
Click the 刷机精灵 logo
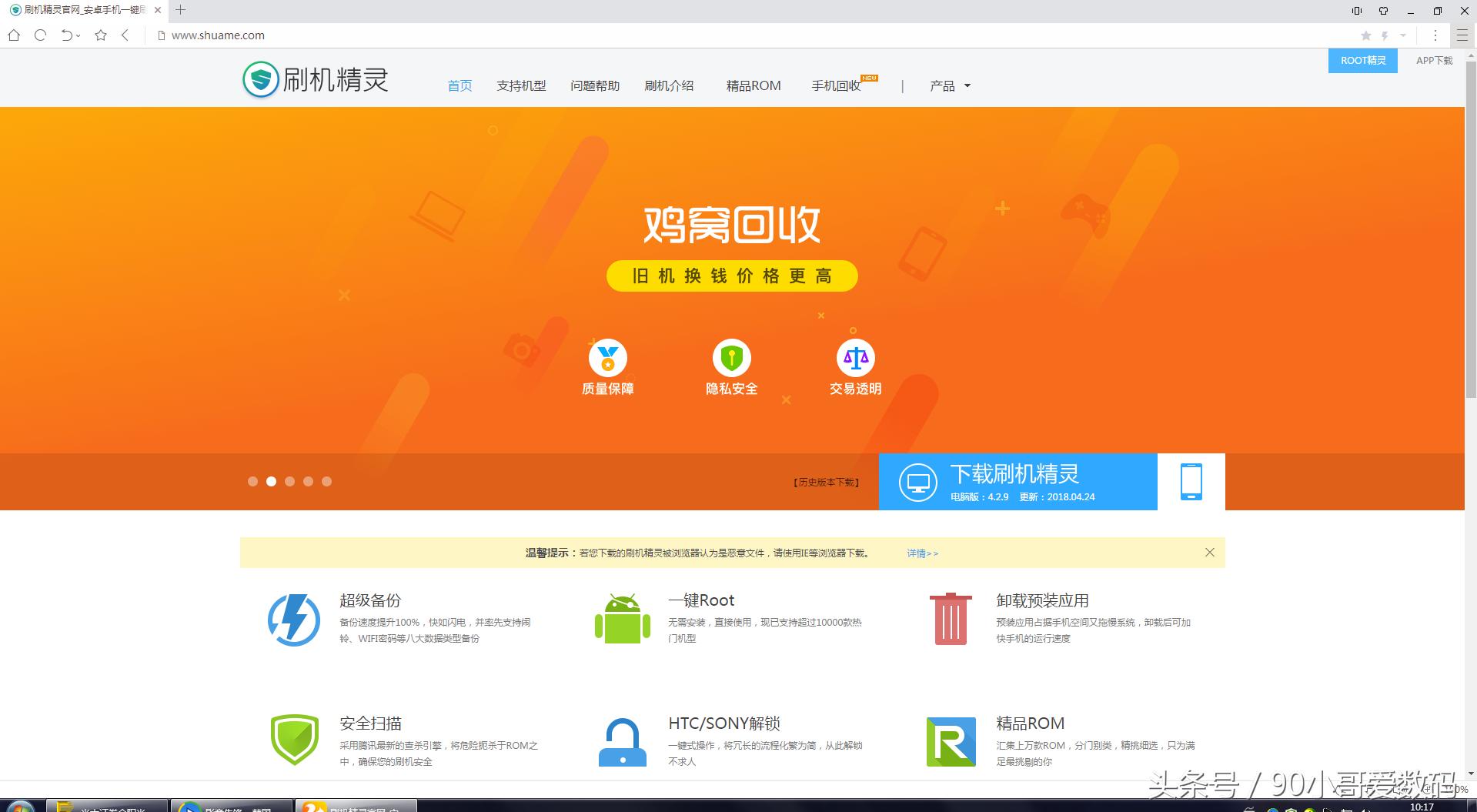316,79
